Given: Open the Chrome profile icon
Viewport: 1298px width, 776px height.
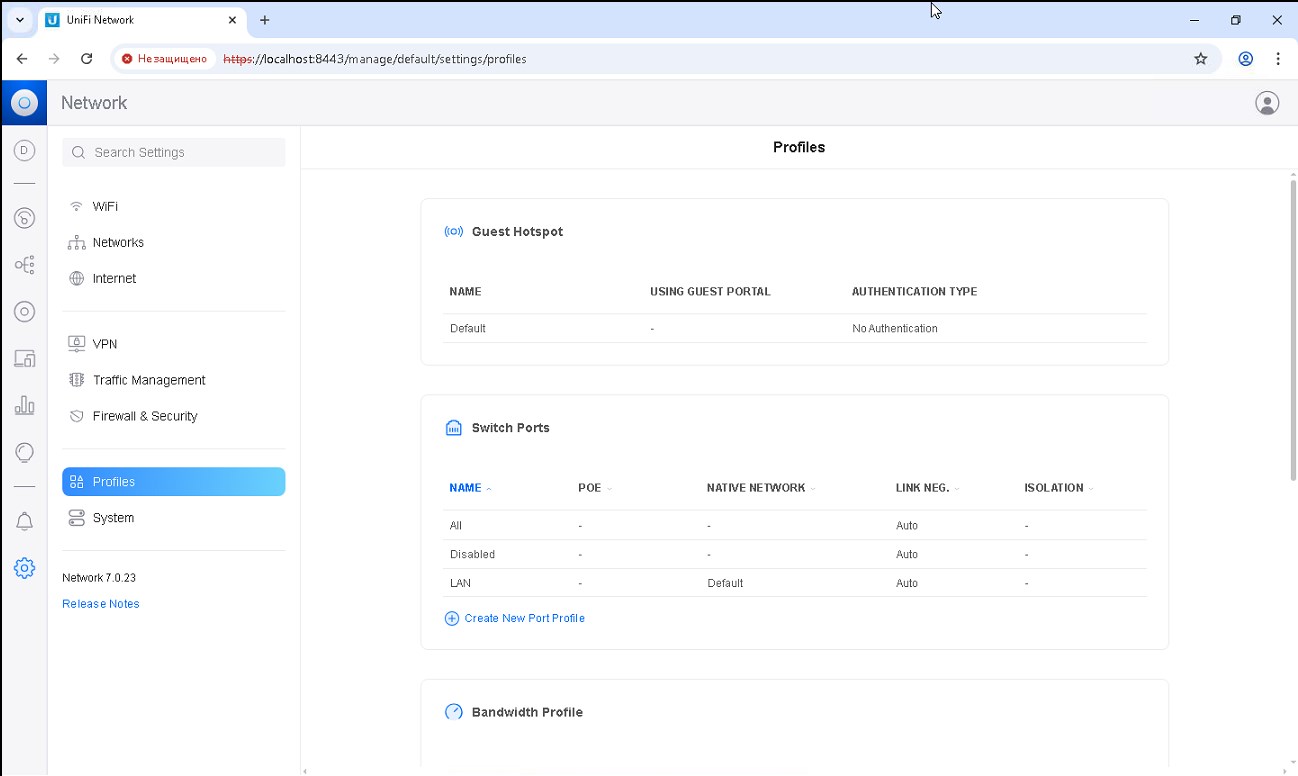Looking at the screenshot, I should [x=1246, y=59].
